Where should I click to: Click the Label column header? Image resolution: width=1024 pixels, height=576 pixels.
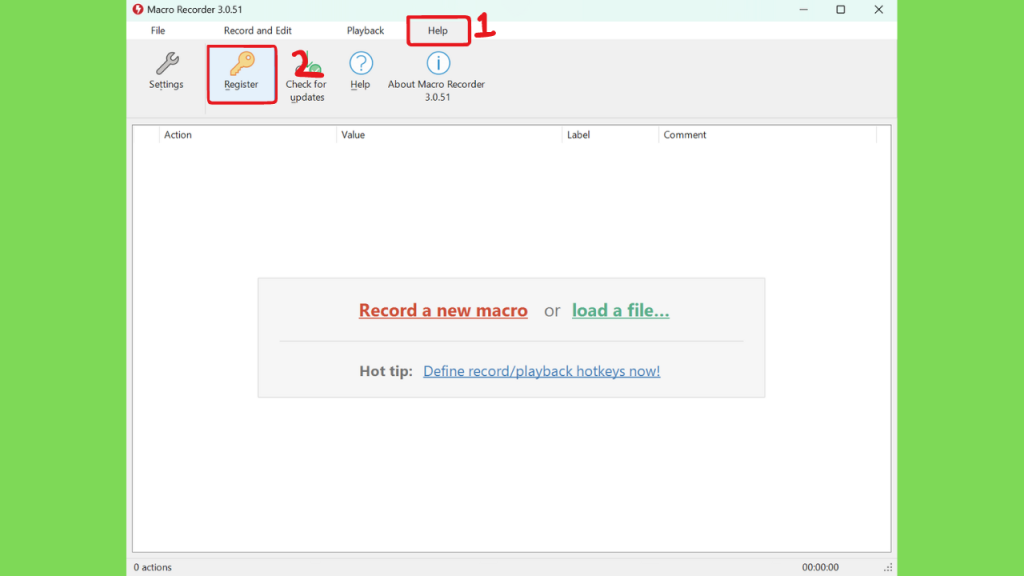pos(610,135)
